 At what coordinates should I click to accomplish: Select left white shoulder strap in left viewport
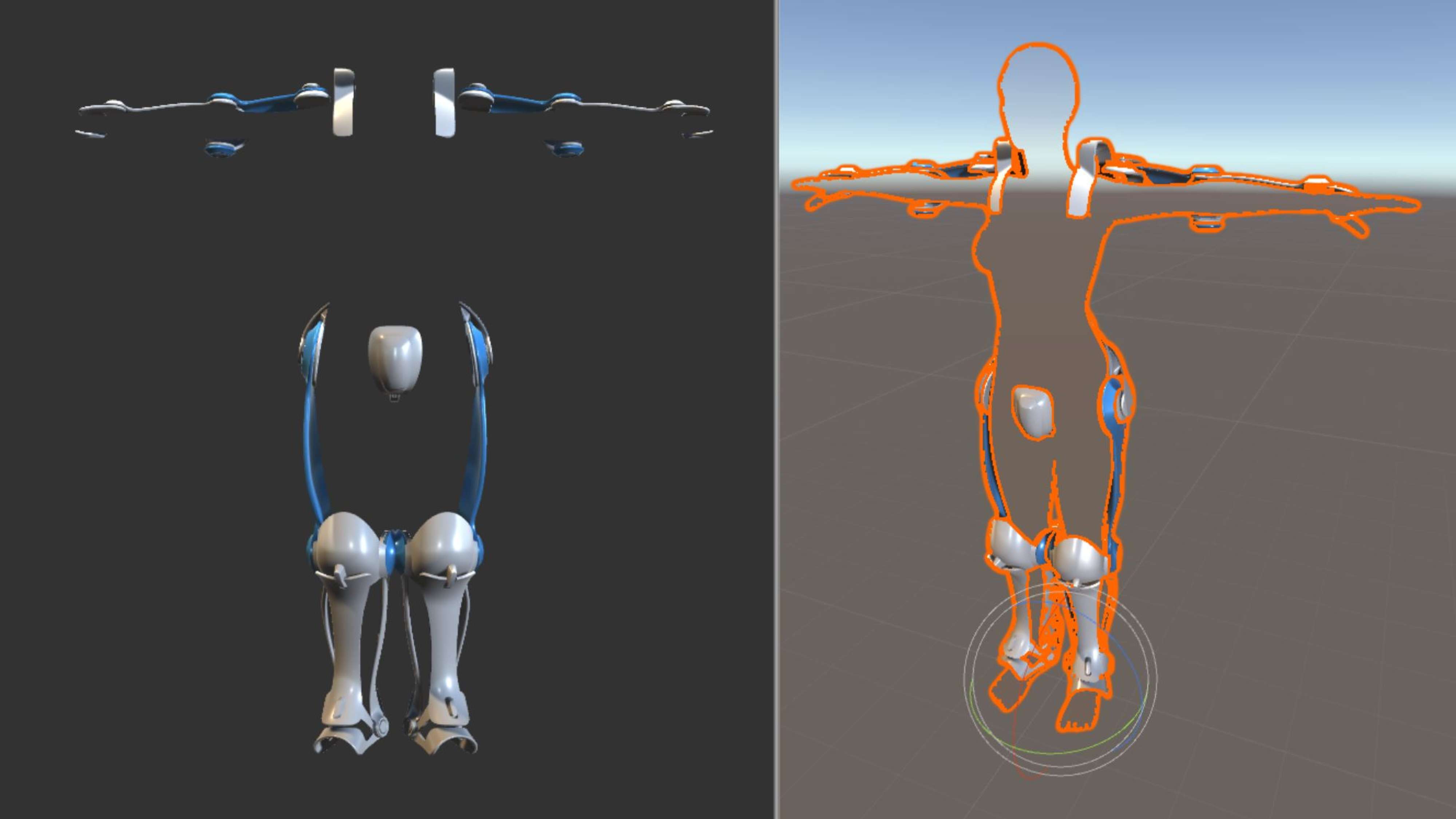pos(344,103)
